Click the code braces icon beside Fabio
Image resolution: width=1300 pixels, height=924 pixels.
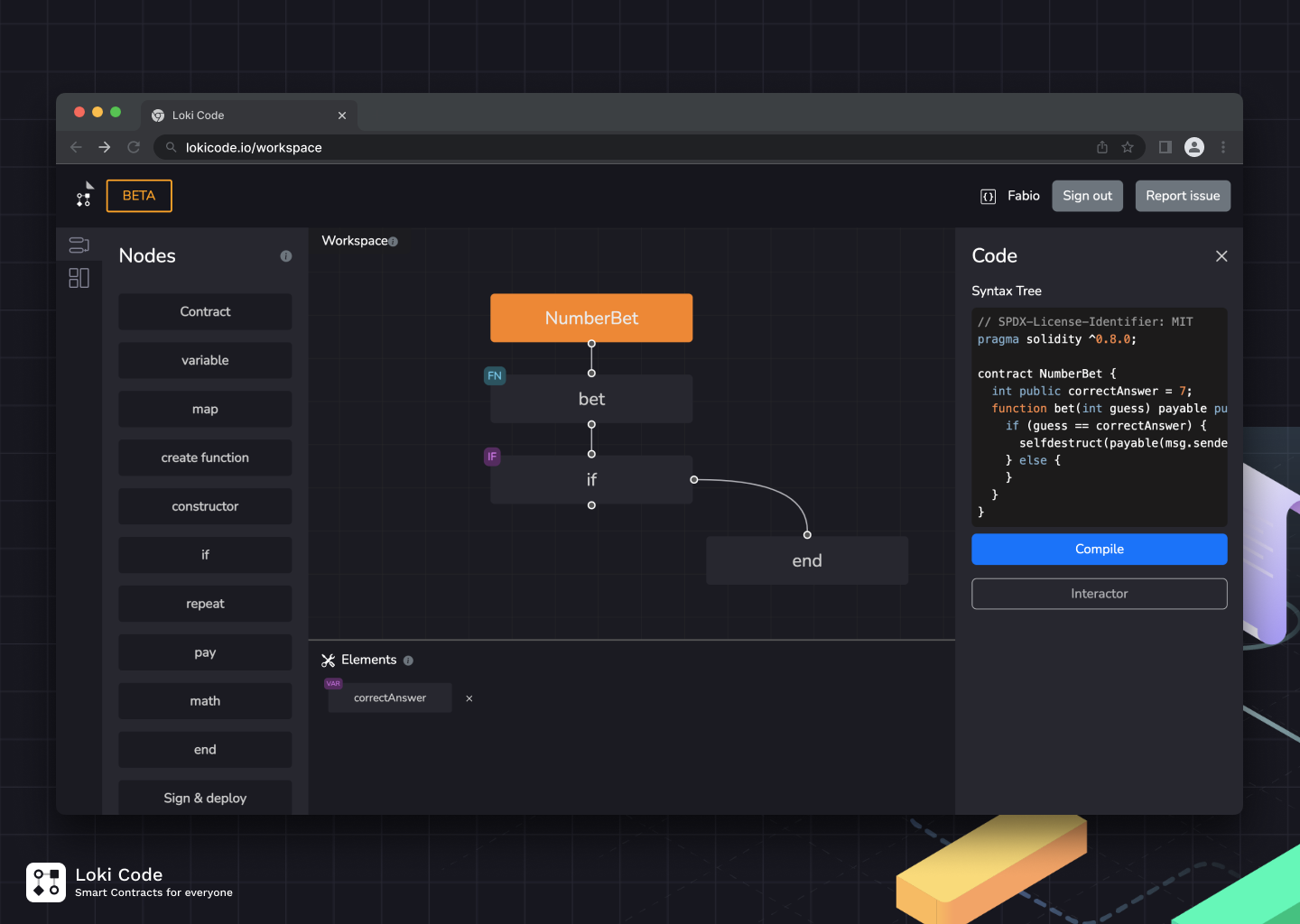pos(989,197)
